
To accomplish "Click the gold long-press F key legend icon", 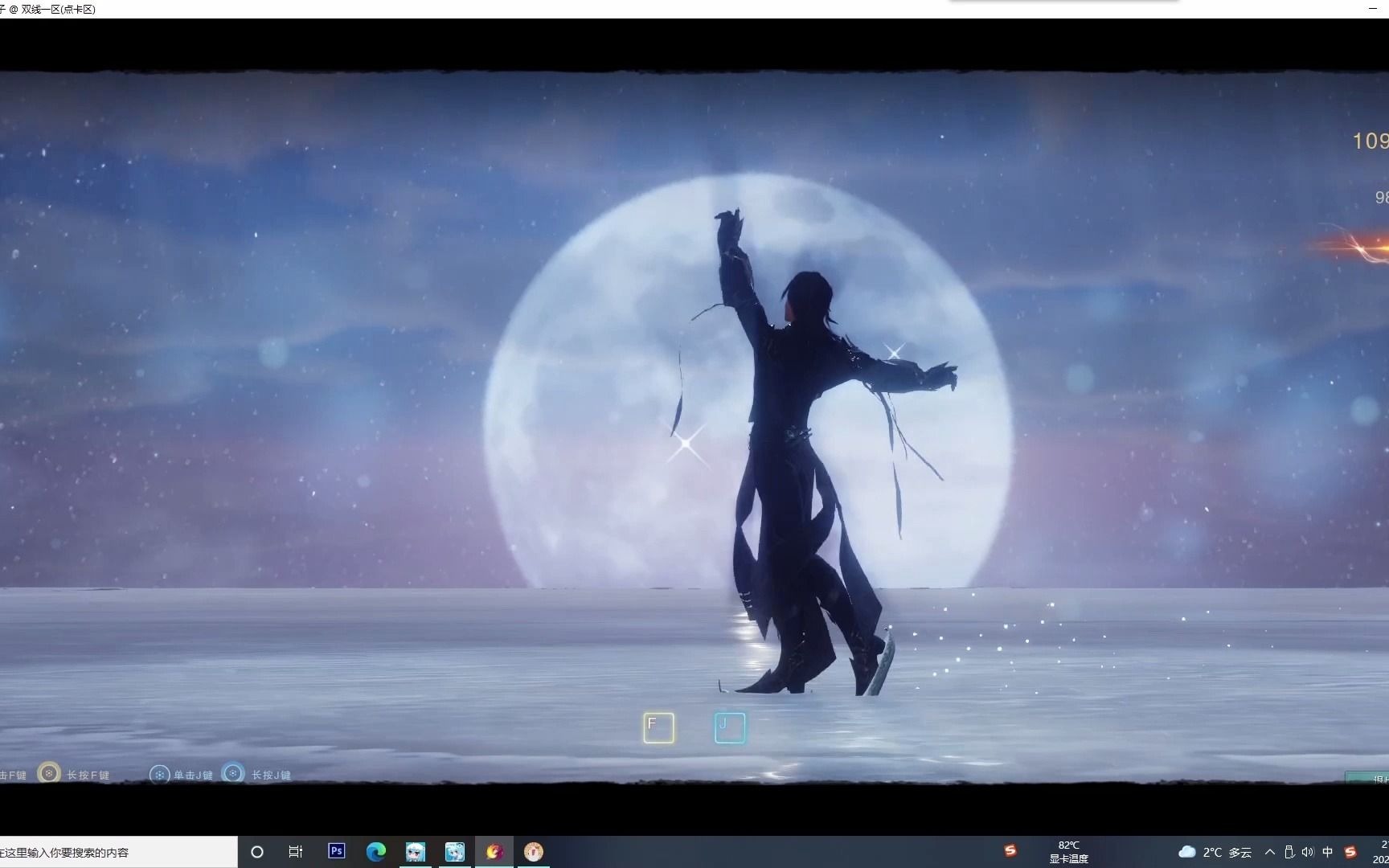I will click(49, 773).
